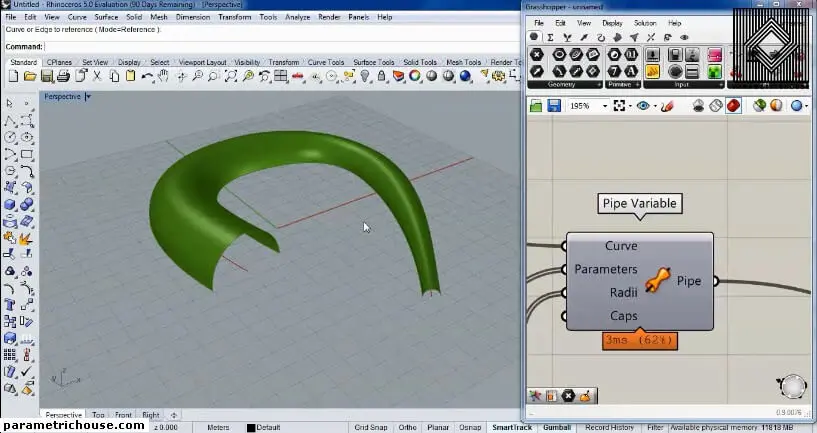Open the Grasshopper open file icon

(x=537, y=106)
